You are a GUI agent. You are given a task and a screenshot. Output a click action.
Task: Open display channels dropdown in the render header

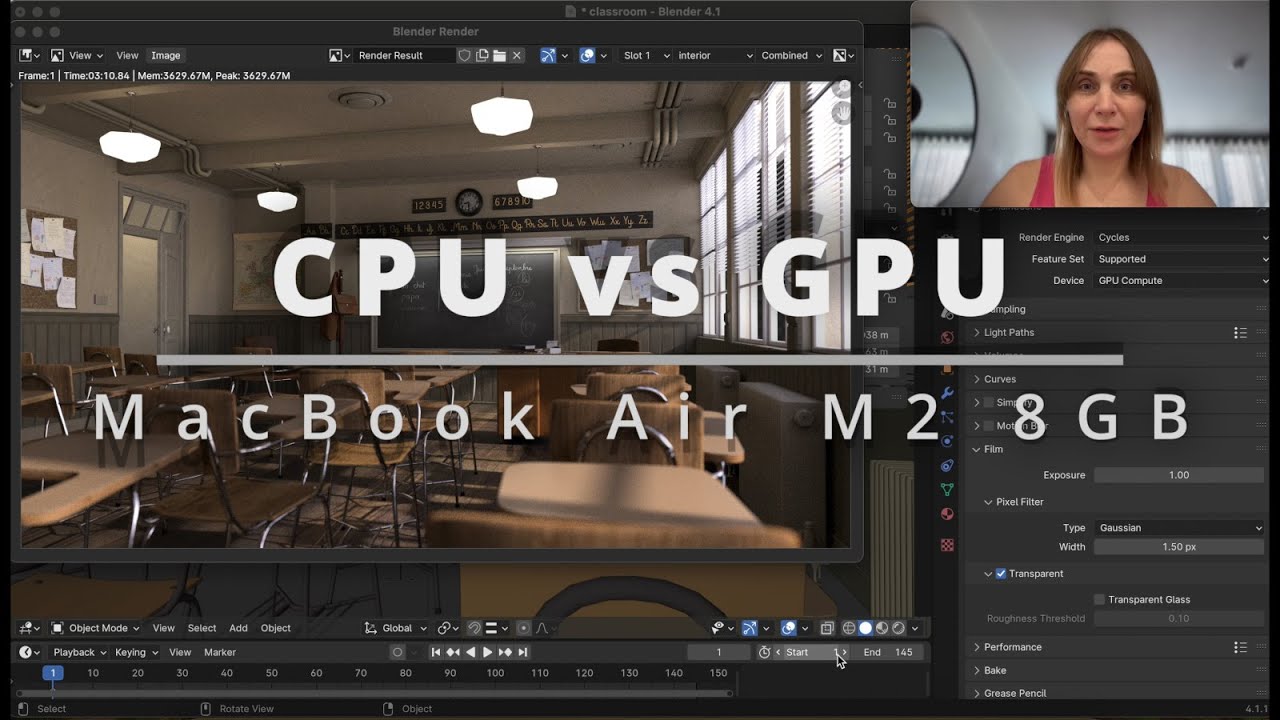coord(844,55)
